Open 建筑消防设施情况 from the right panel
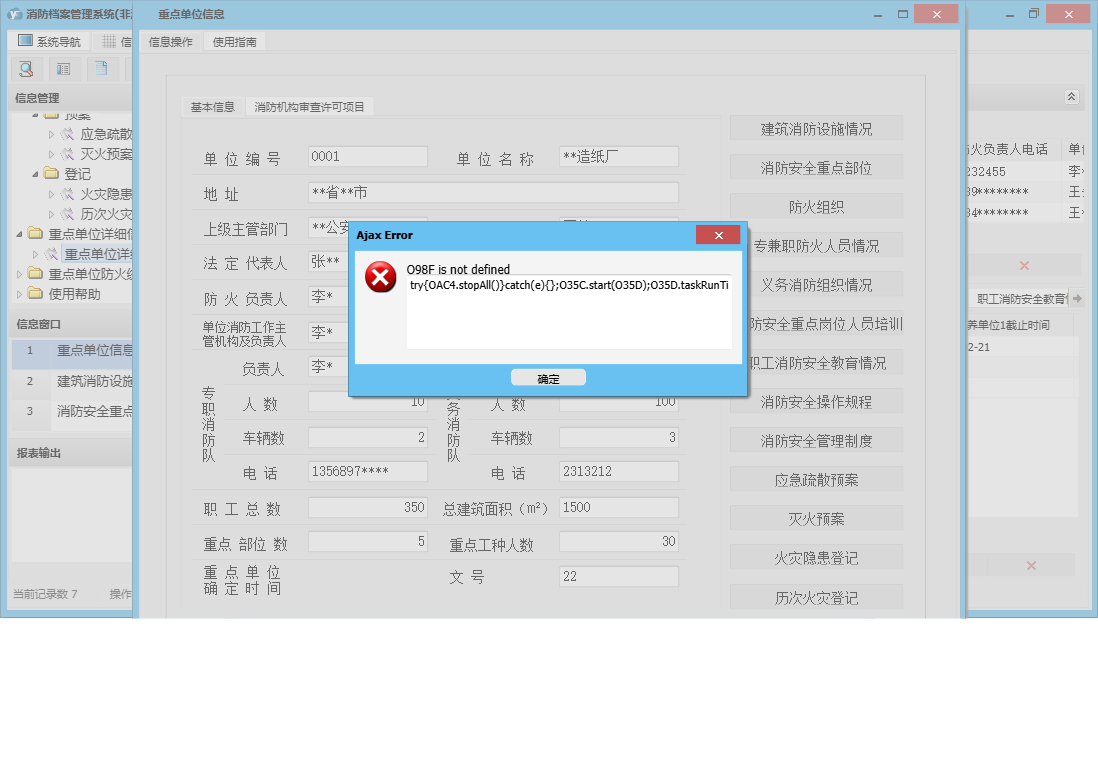The height and width of the screenshot is (762, 1098). (x=816, y=128)
